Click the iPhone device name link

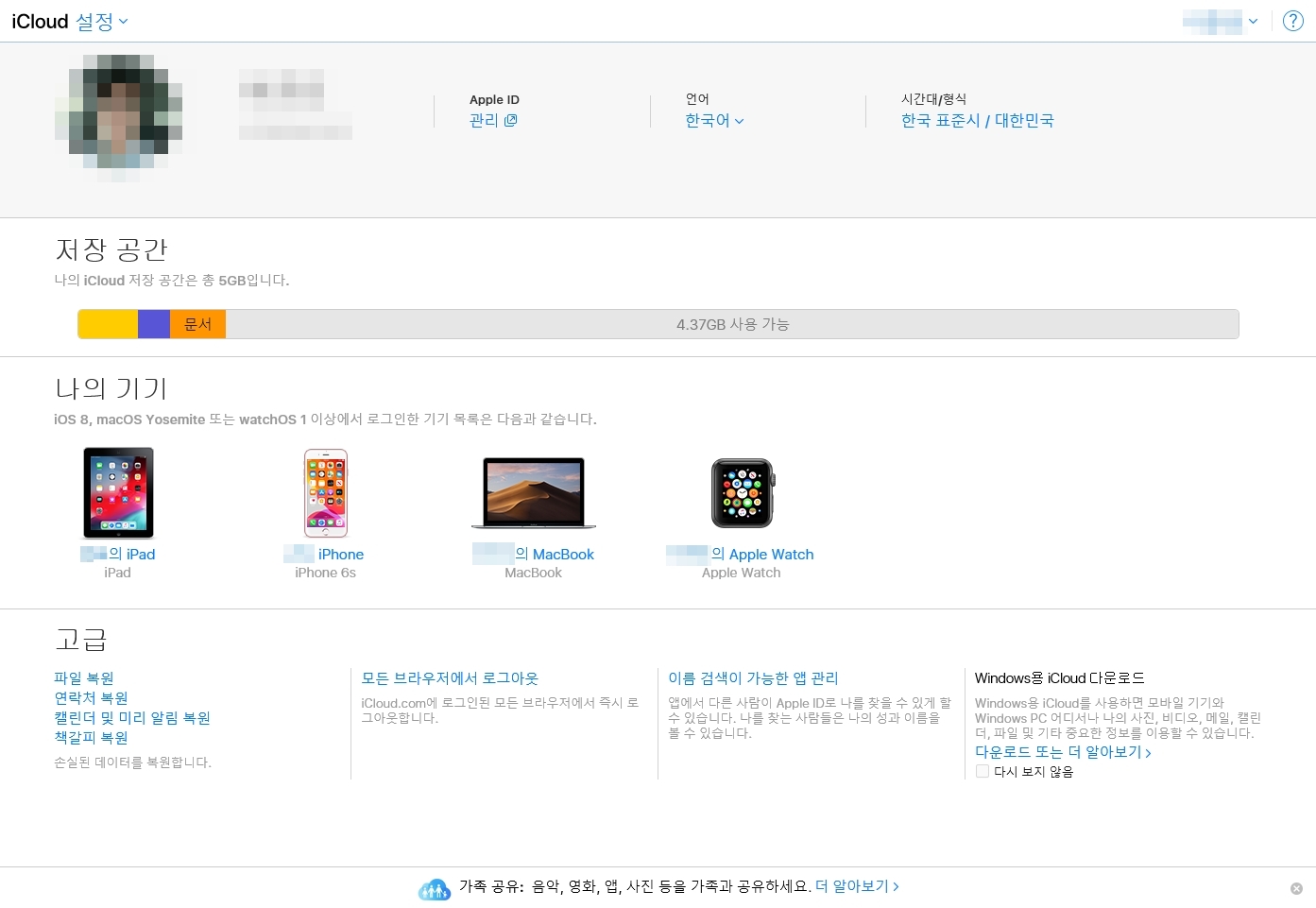(326, 555)
